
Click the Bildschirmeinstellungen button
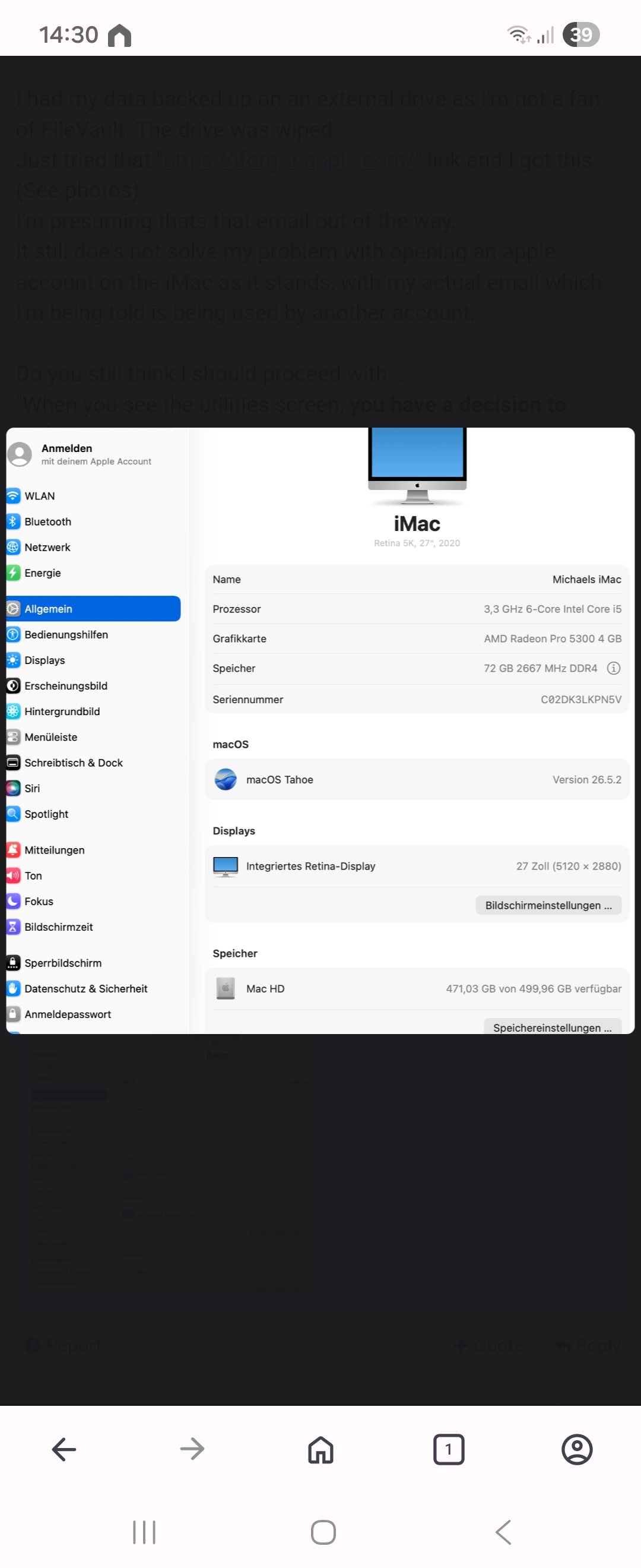coord(548,905)
